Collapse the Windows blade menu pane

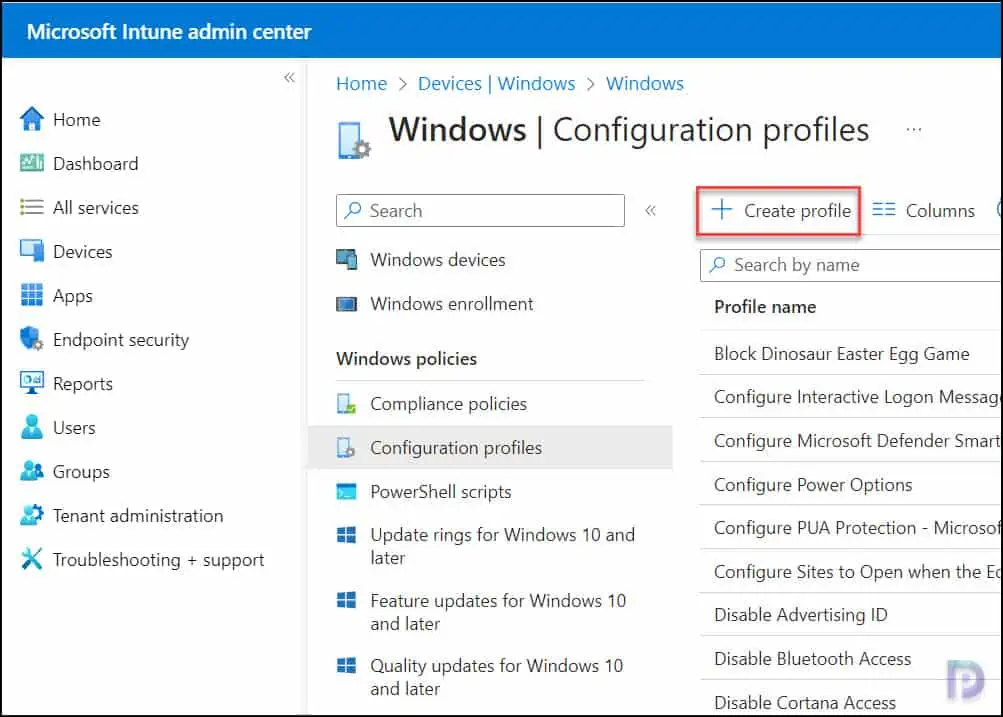(651, 210)
